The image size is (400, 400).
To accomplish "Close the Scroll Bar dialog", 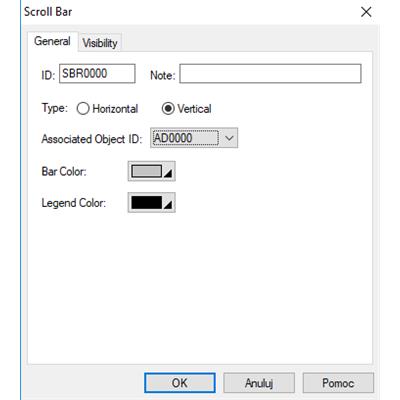I will pos(366,12).
